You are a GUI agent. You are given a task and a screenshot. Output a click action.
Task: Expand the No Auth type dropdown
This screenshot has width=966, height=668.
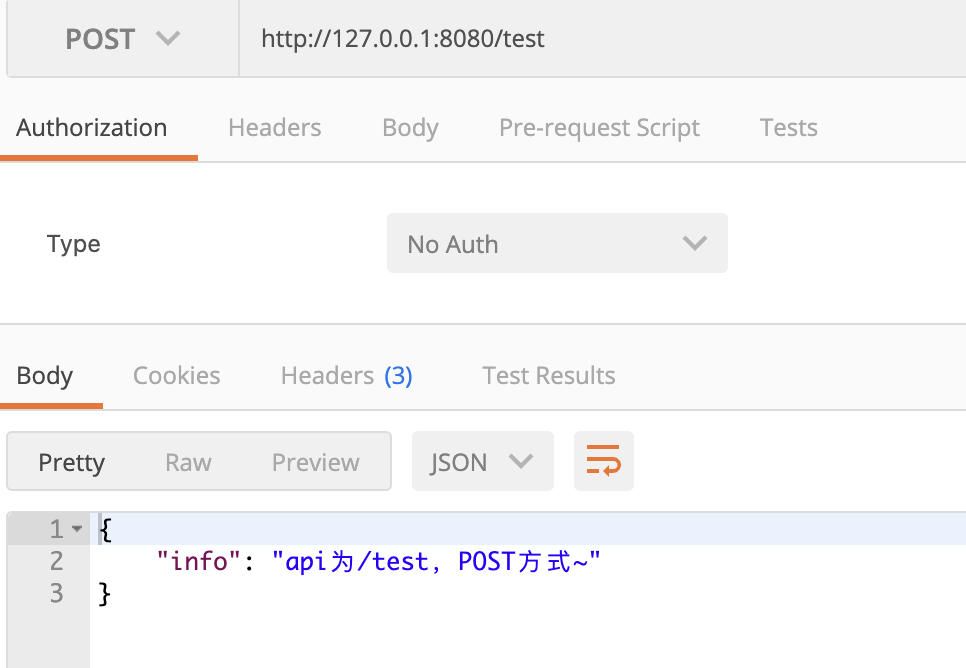point(556,243)
